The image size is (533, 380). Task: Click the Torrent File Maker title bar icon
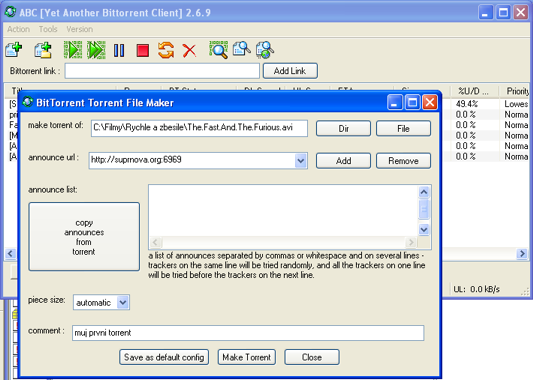[x=28, y=102]
